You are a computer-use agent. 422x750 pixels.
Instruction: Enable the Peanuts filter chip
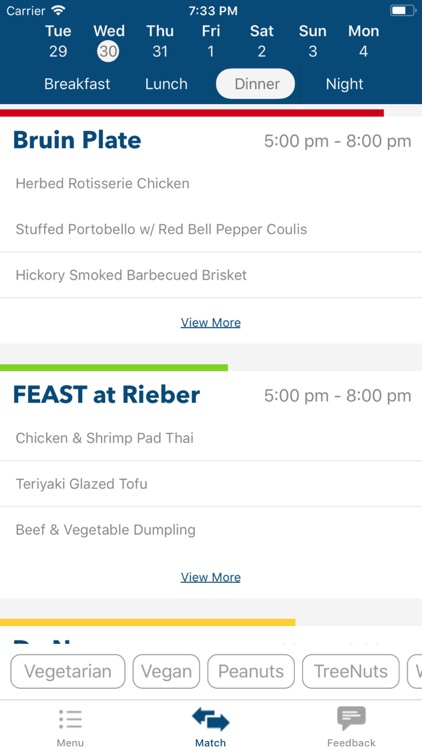click(251, 672)
